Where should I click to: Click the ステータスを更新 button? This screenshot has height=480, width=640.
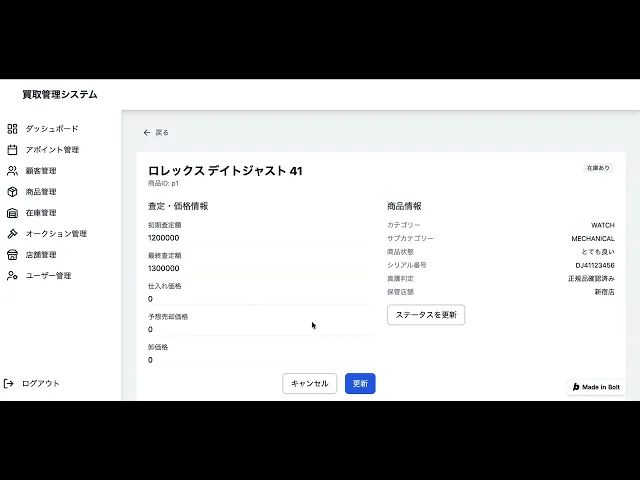tap(426, 315)
